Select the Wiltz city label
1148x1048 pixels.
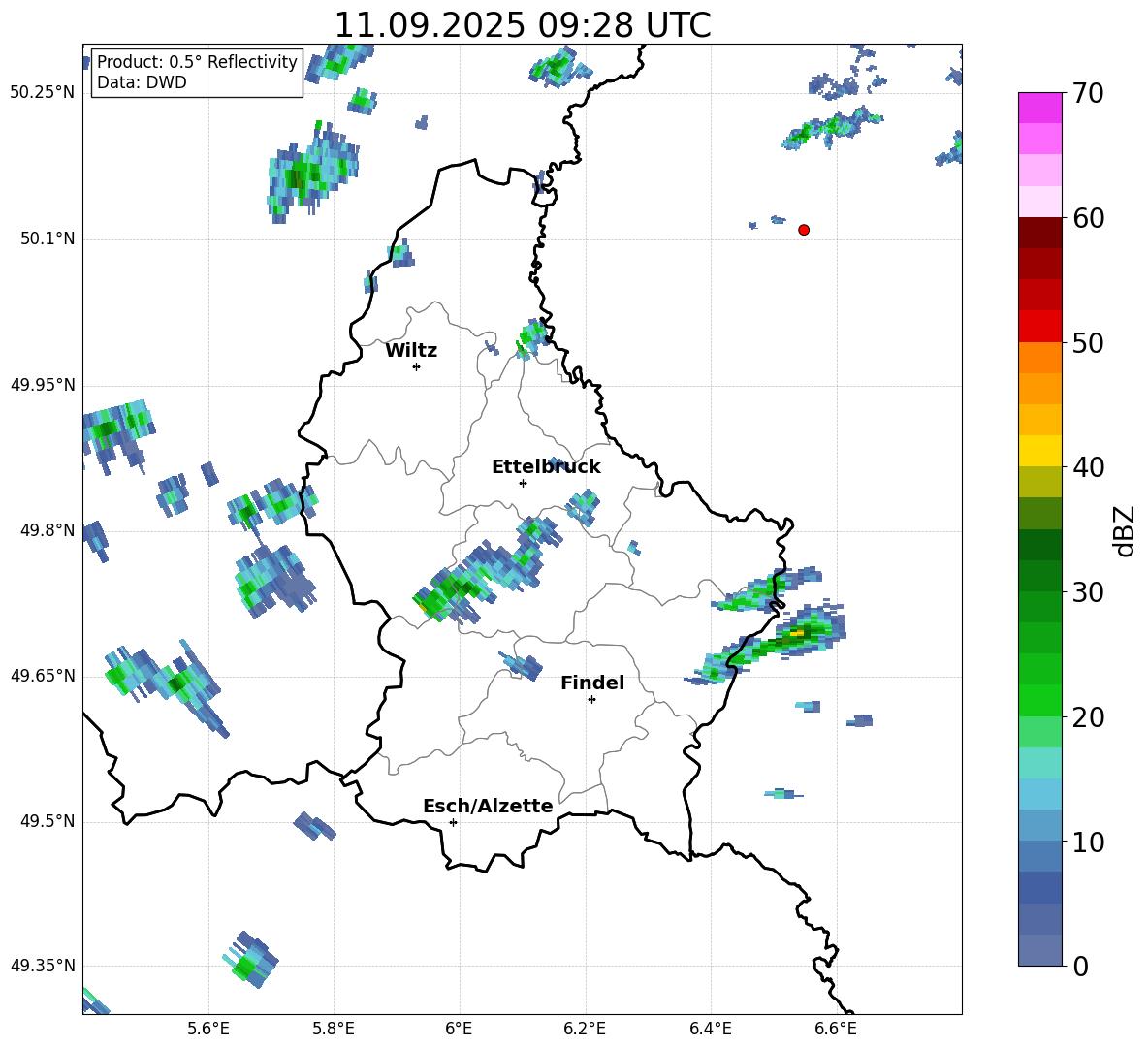tap(411, 351)
